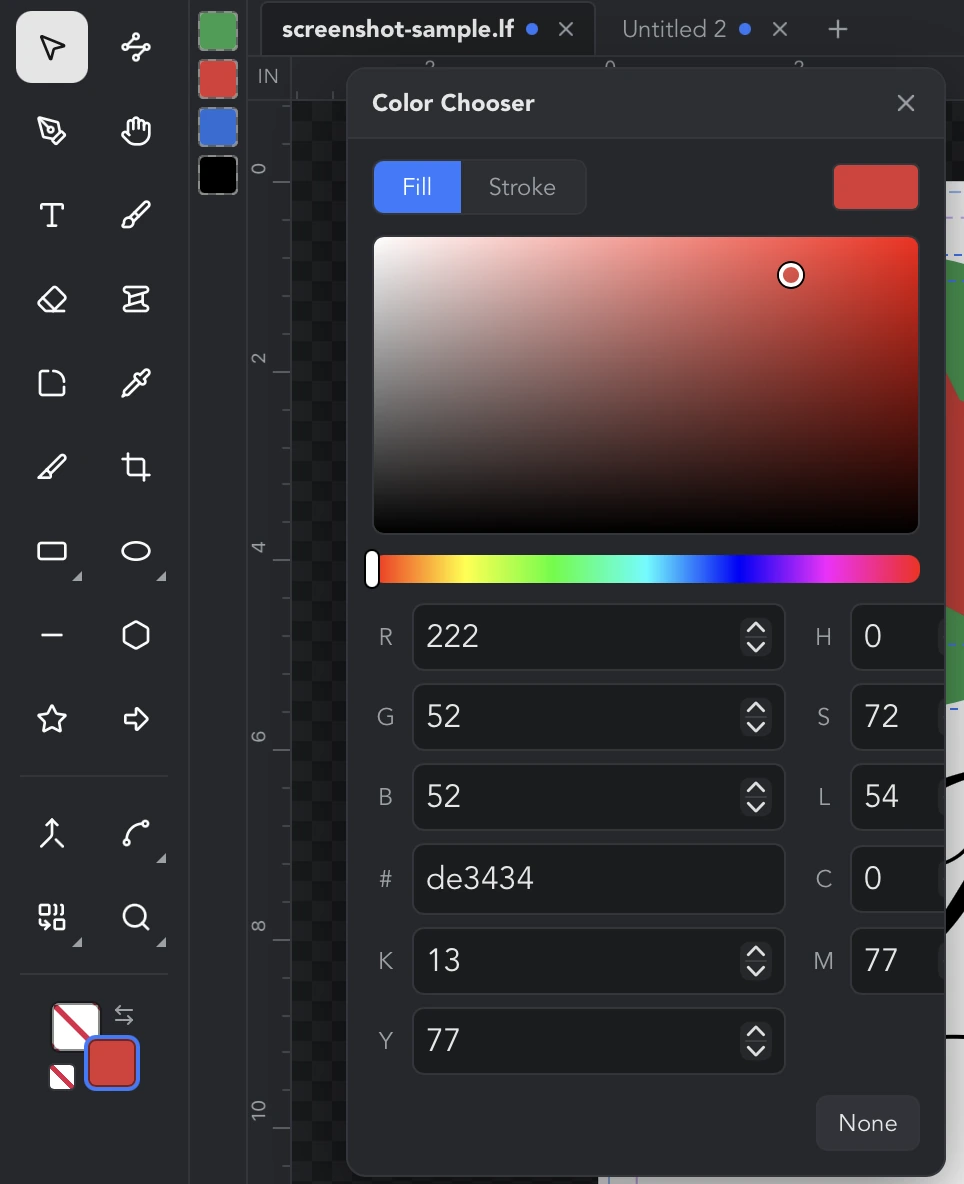Choose the Crop tool
Viewport: 964px width, 1184px height.
(x=136, y=467)
